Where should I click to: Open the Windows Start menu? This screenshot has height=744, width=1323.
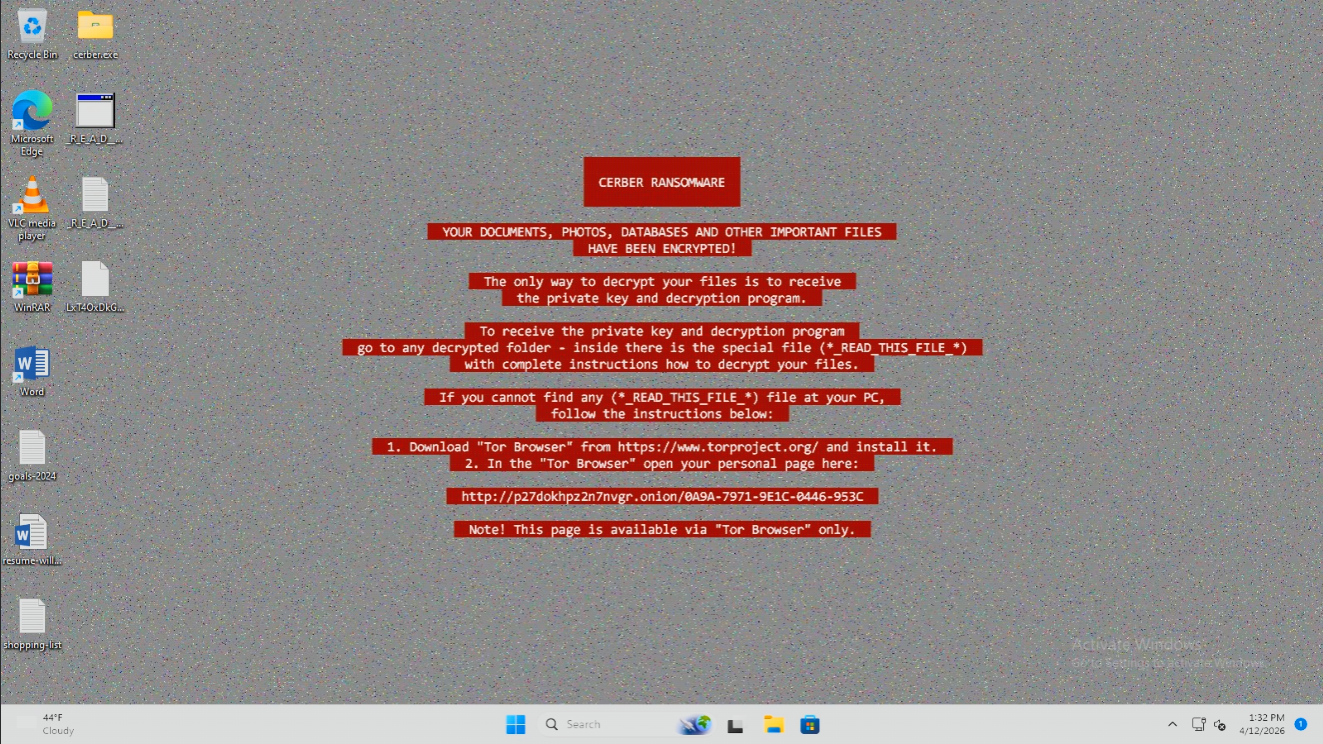point(515,724)
